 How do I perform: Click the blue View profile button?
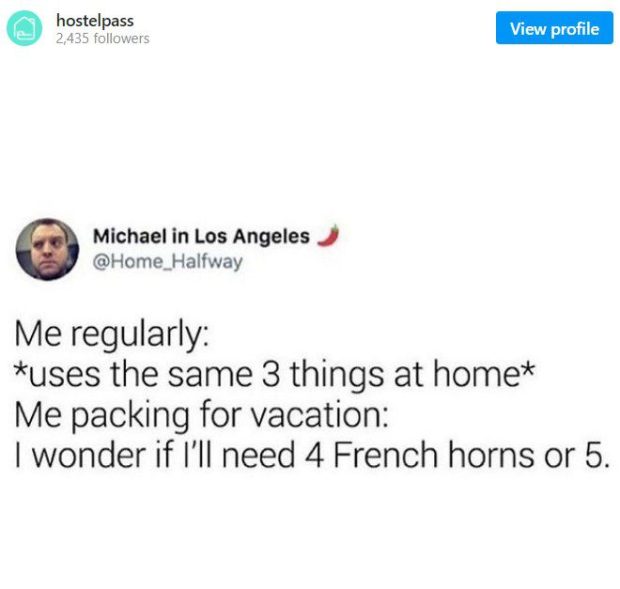click(x=554, y=28)
